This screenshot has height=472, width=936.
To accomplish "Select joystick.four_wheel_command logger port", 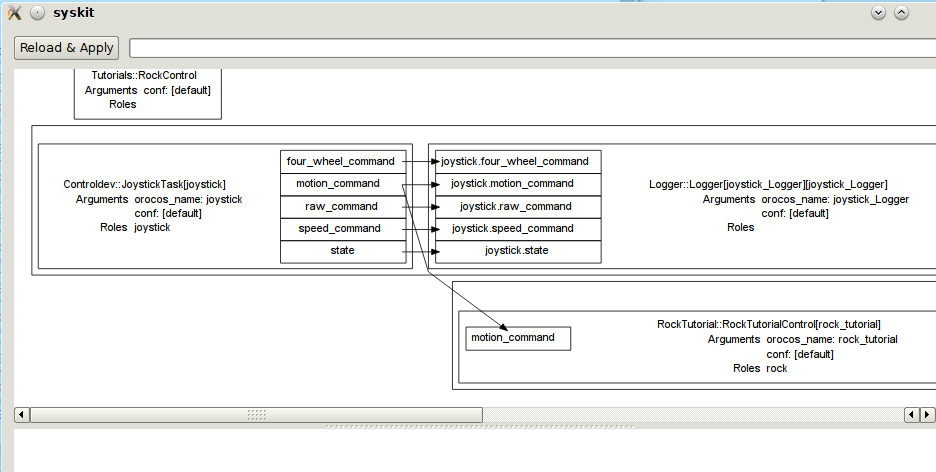I will click(x=518, y=162).
